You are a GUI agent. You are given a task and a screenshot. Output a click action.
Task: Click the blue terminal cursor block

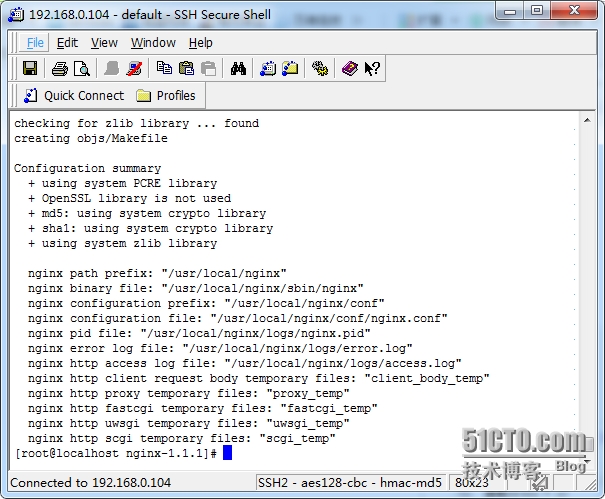point(228,453)
